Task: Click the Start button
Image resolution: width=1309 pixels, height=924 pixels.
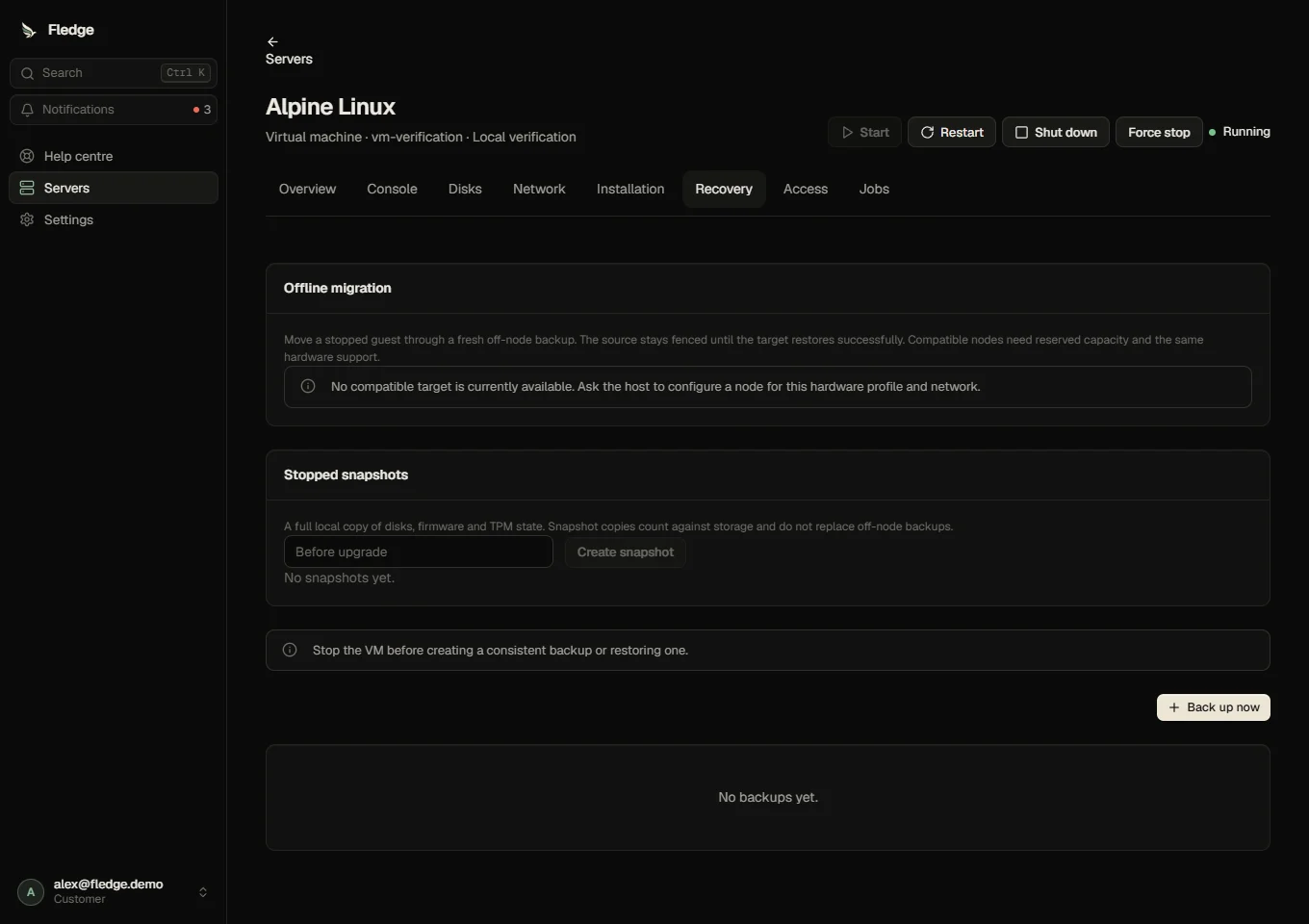Action: [864, 132]
